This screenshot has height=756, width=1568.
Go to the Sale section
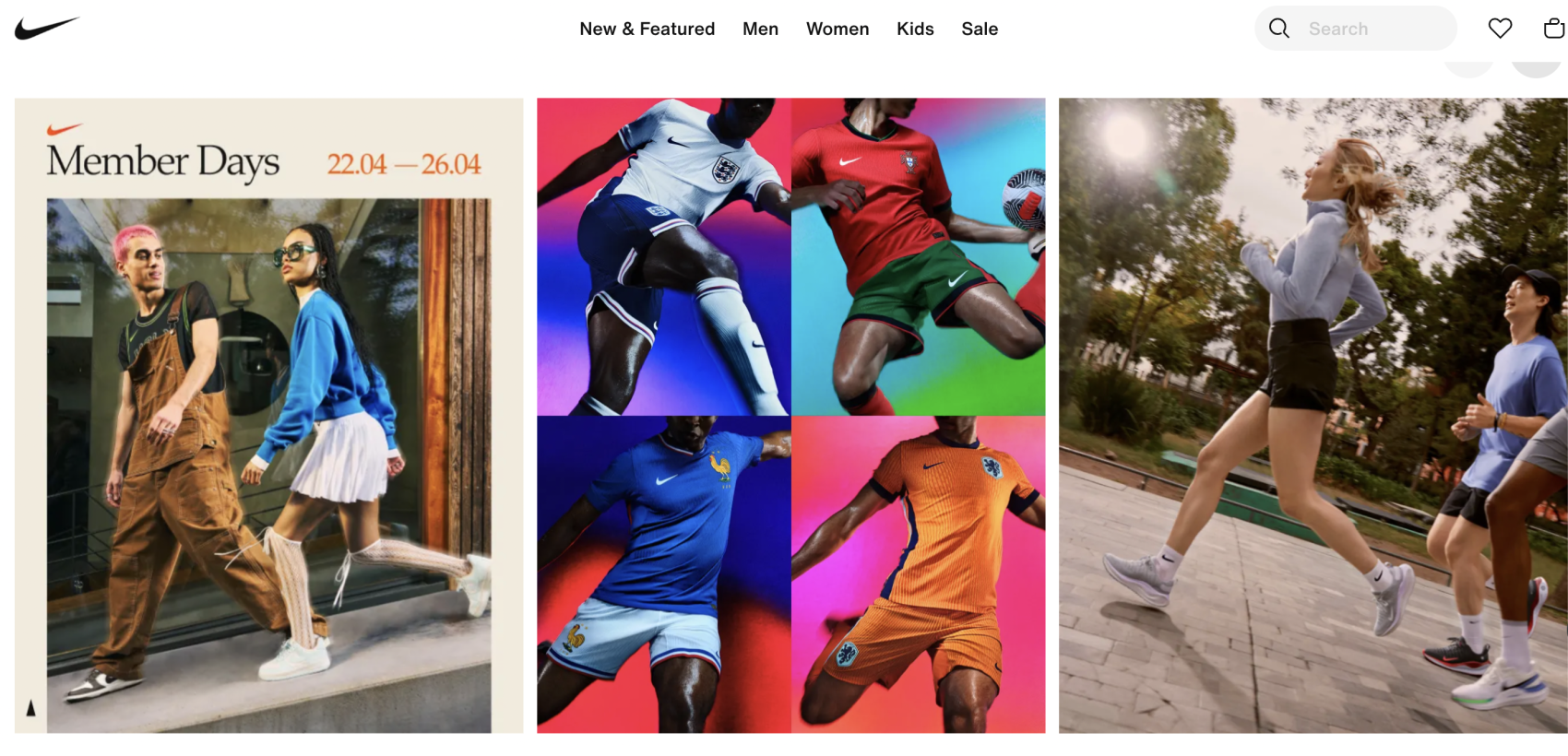click(x=980, y=29)
